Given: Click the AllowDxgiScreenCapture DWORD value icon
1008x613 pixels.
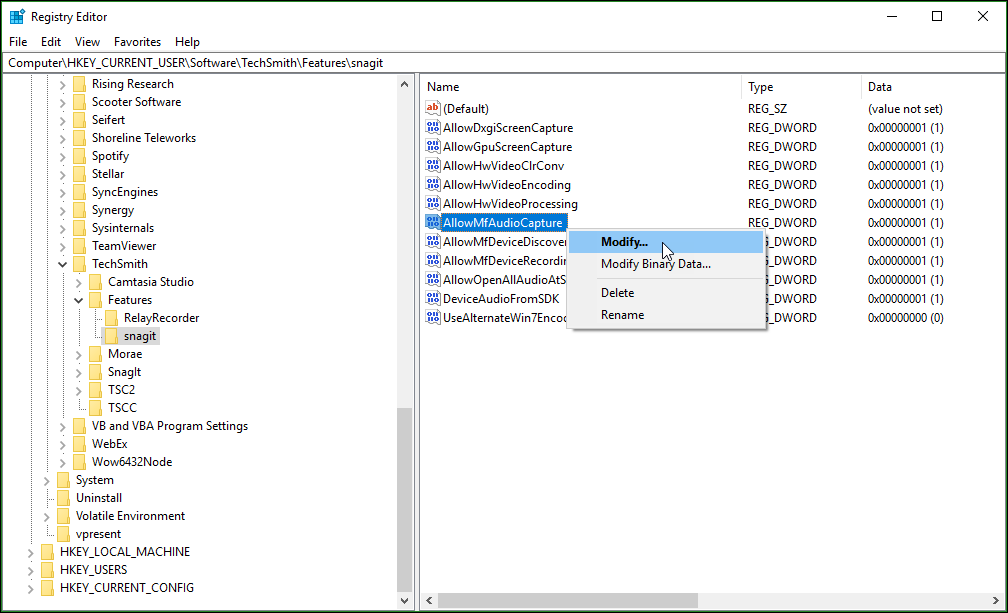Looking at the screenshot, I should [433, 128].
